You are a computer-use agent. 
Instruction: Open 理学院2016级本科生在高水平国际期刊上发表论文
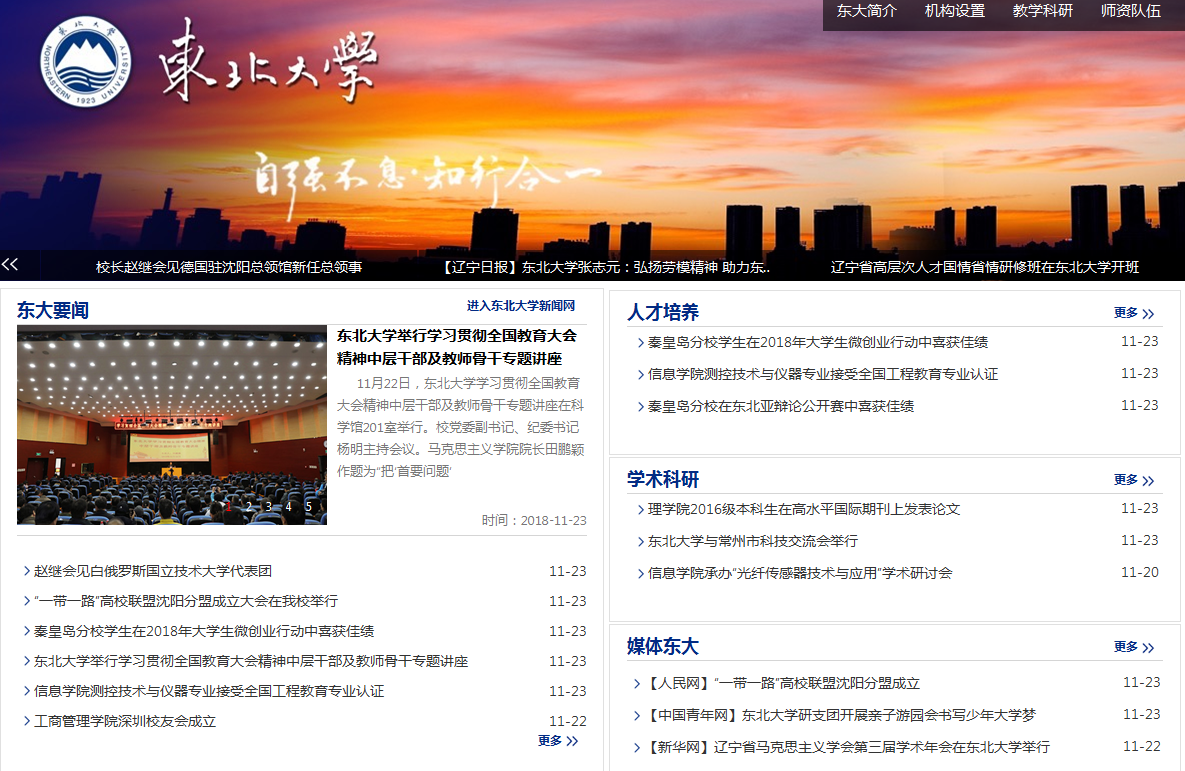(804, 509)
